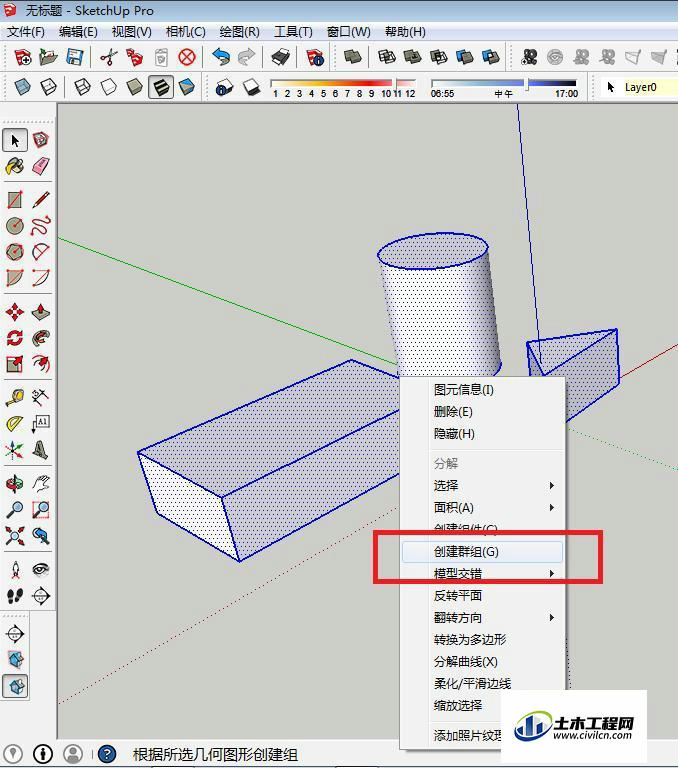Activate the Push/Pull tool

pos(41,312)
